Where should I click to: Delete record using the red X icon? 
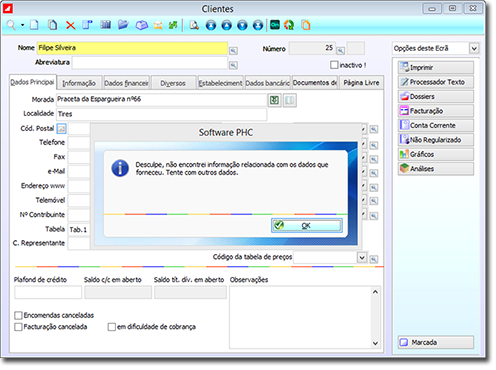(70, 25)
